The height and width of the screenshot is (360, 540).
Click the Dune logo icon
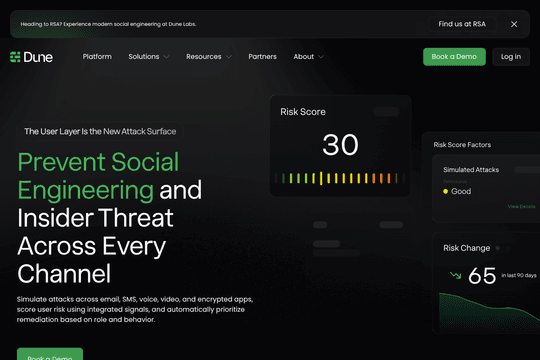click(15, 57)
